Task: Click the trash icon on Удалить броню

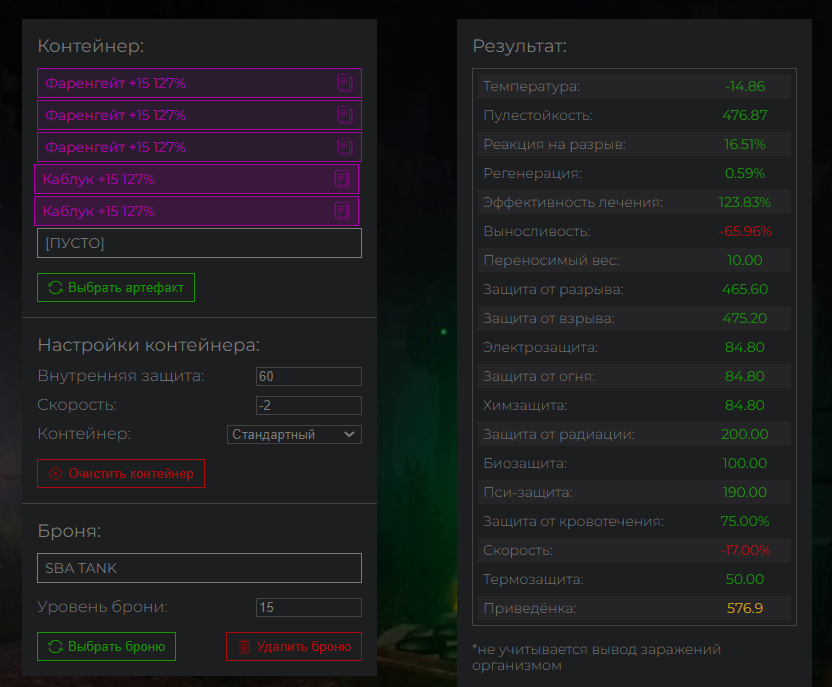Action: click(244, 647)
